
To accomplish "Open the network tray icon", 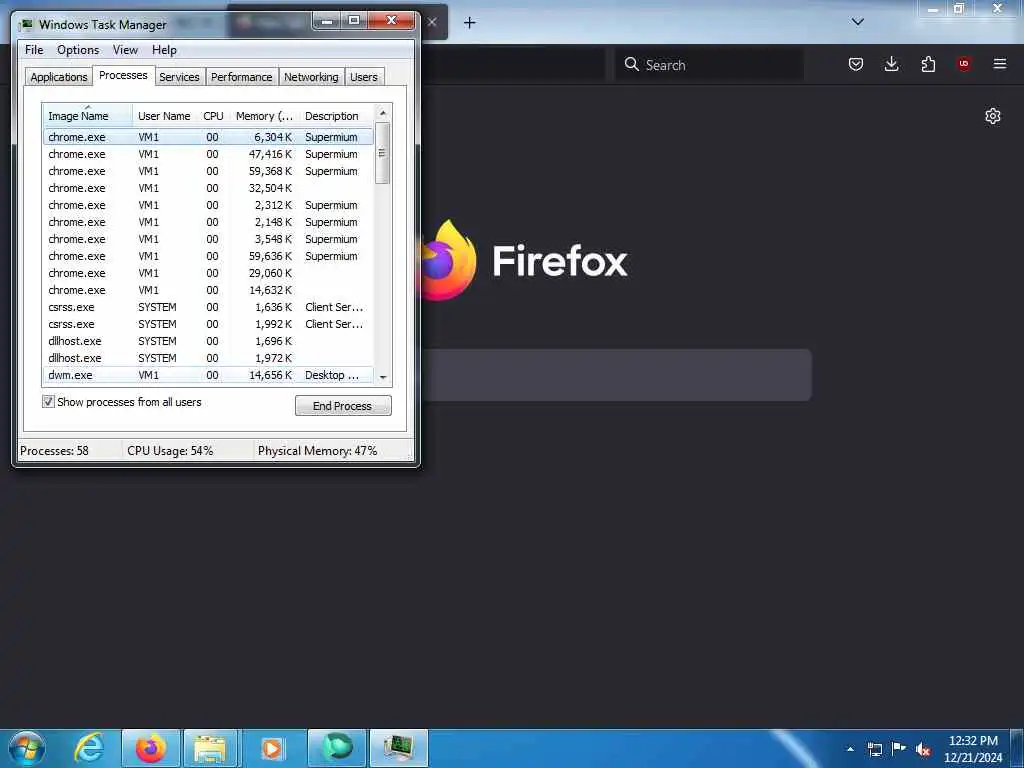I will coord(874,749).
